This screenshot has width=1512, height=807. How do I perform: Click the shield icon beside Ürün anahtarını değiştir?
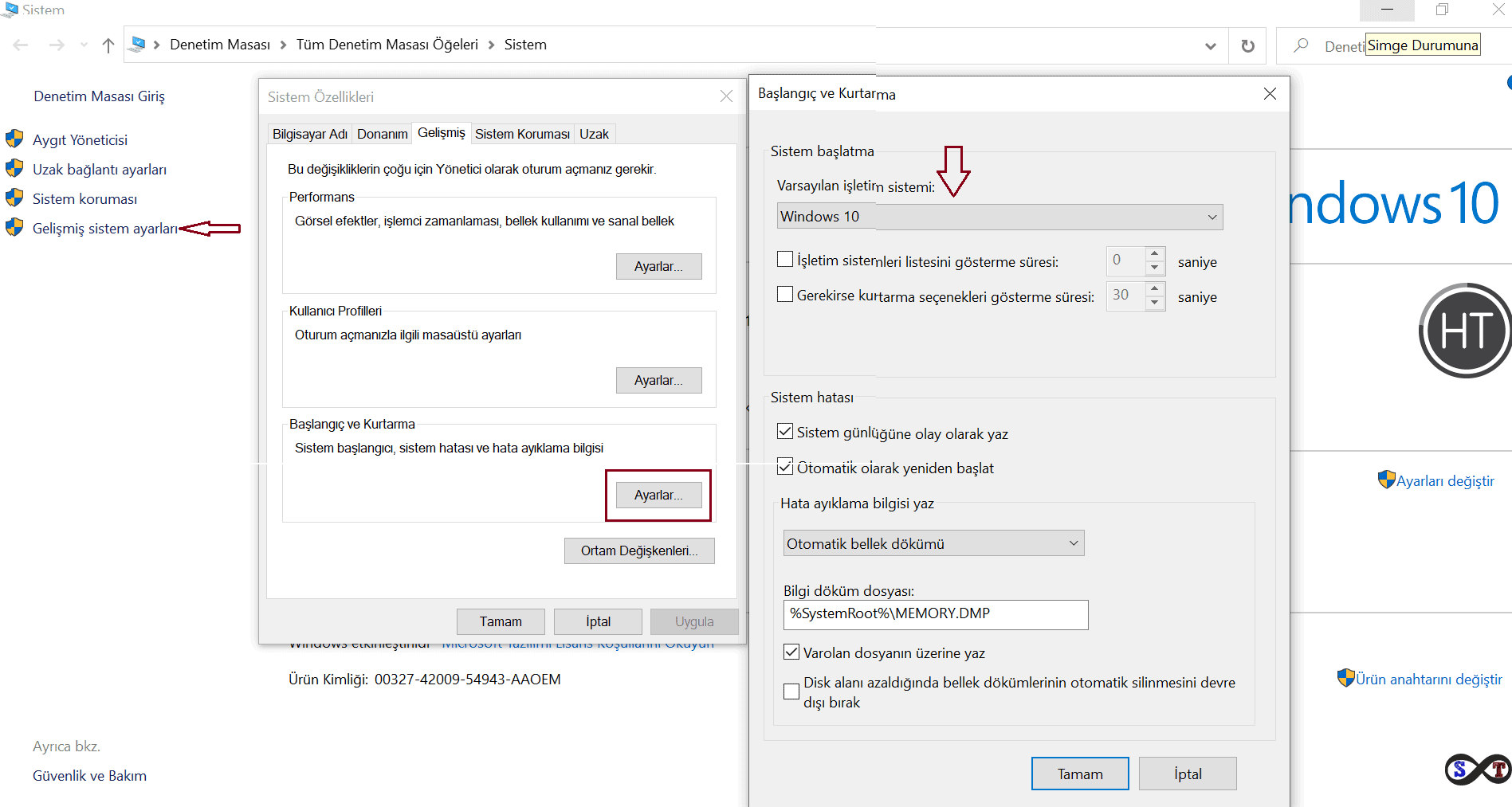click(x=1346, y=678)
